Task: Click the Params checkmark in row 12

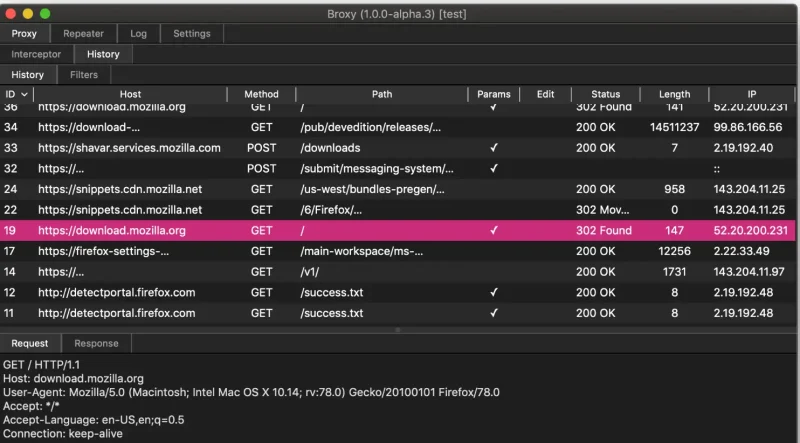Action: pos(493,292)
